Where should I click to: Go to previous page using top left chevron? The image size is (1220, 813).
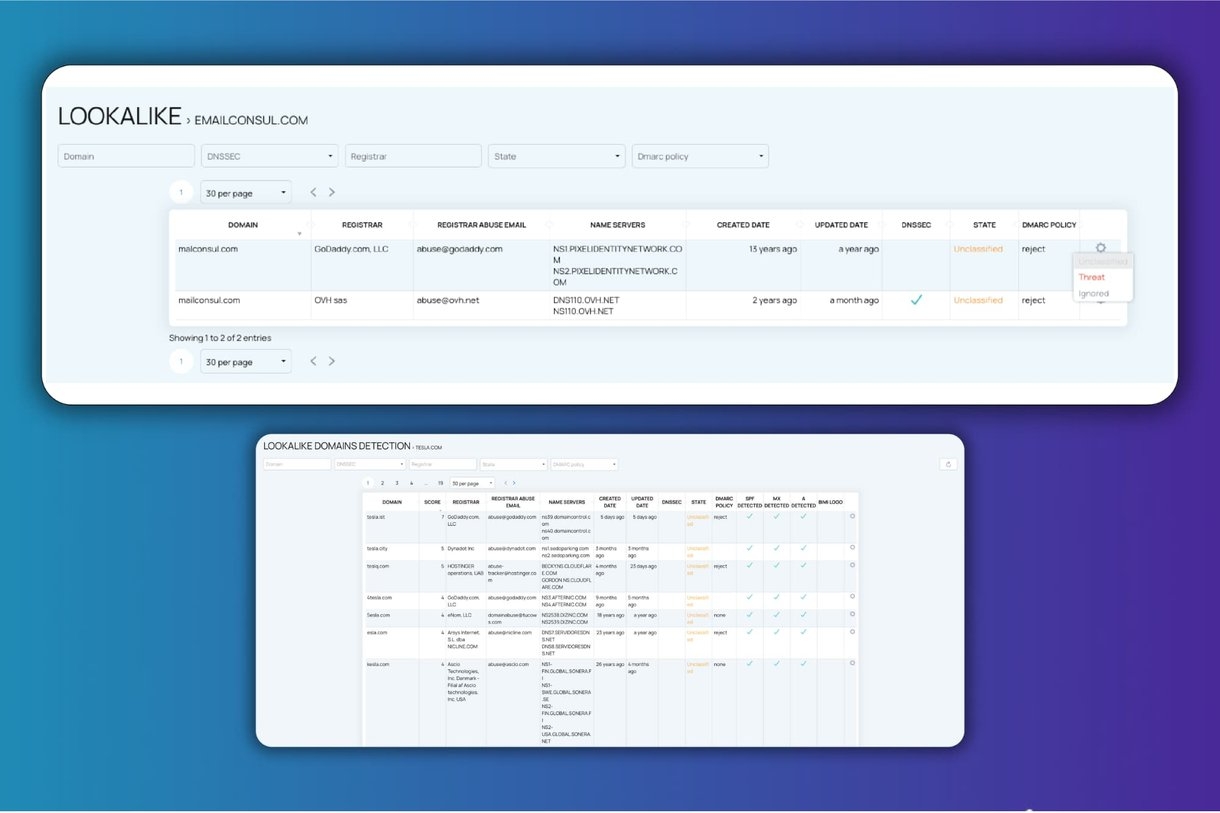[x=313, y=192]
